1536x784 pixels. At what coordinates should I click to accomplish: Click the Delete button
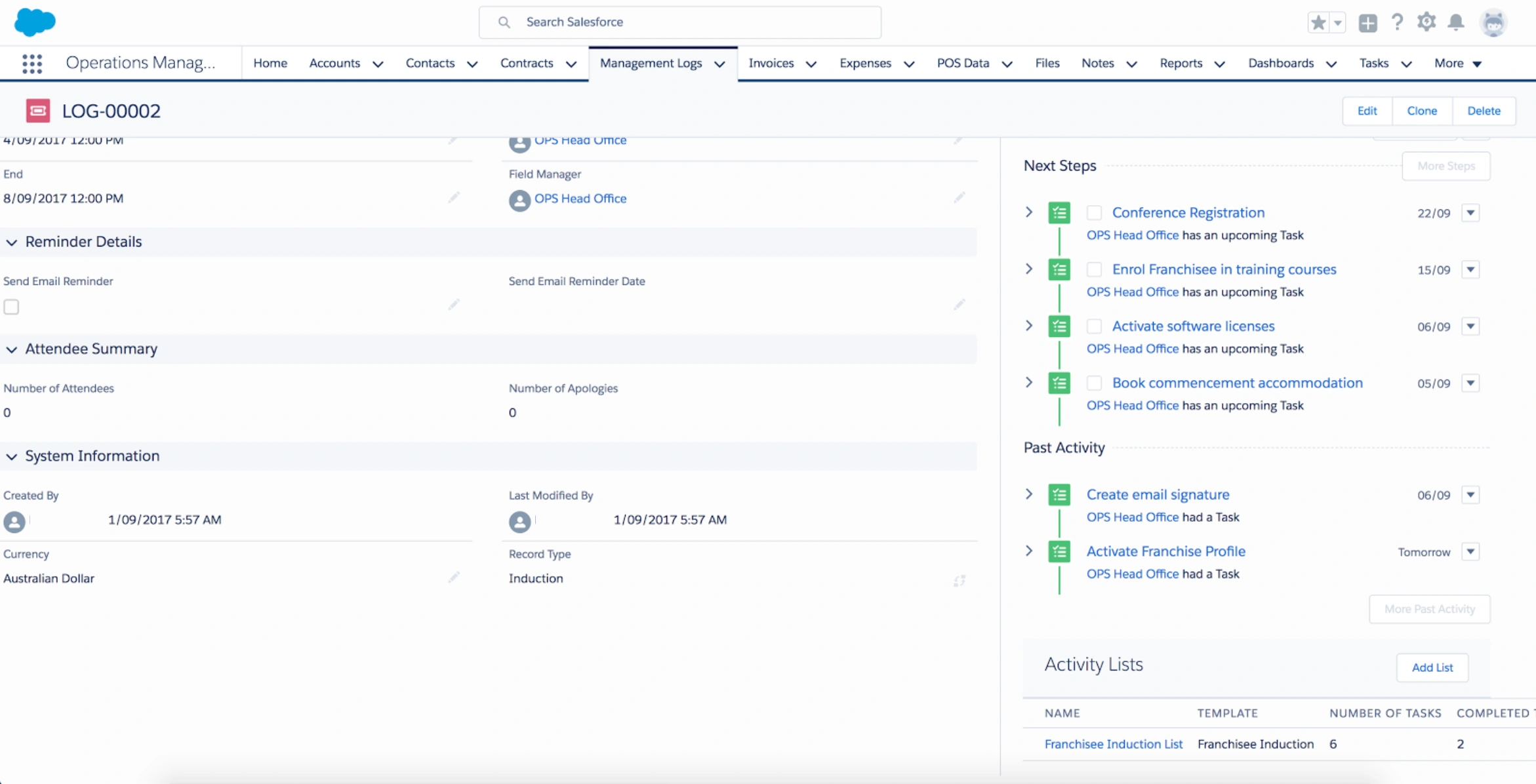[1484, 111]
